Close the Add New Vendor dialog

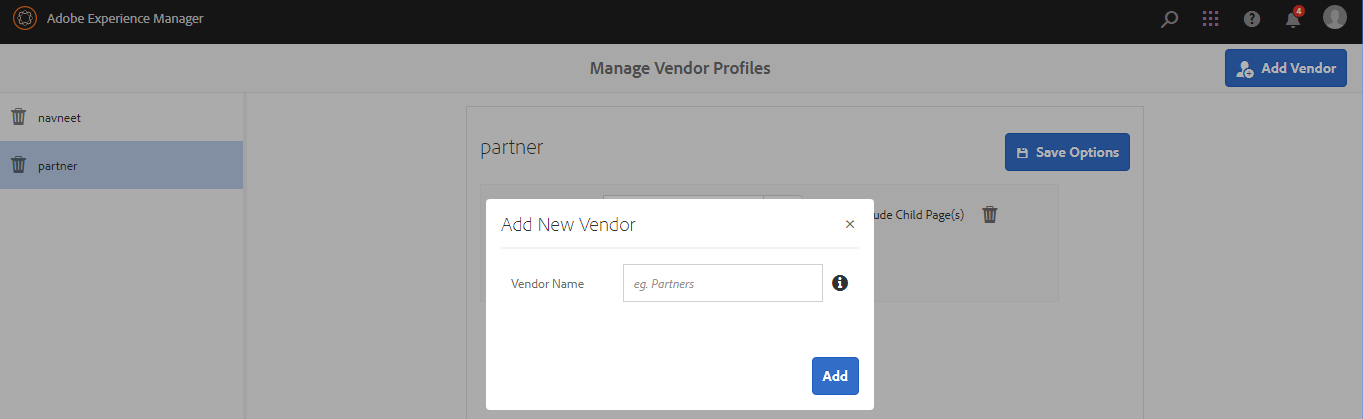point(850,224)
